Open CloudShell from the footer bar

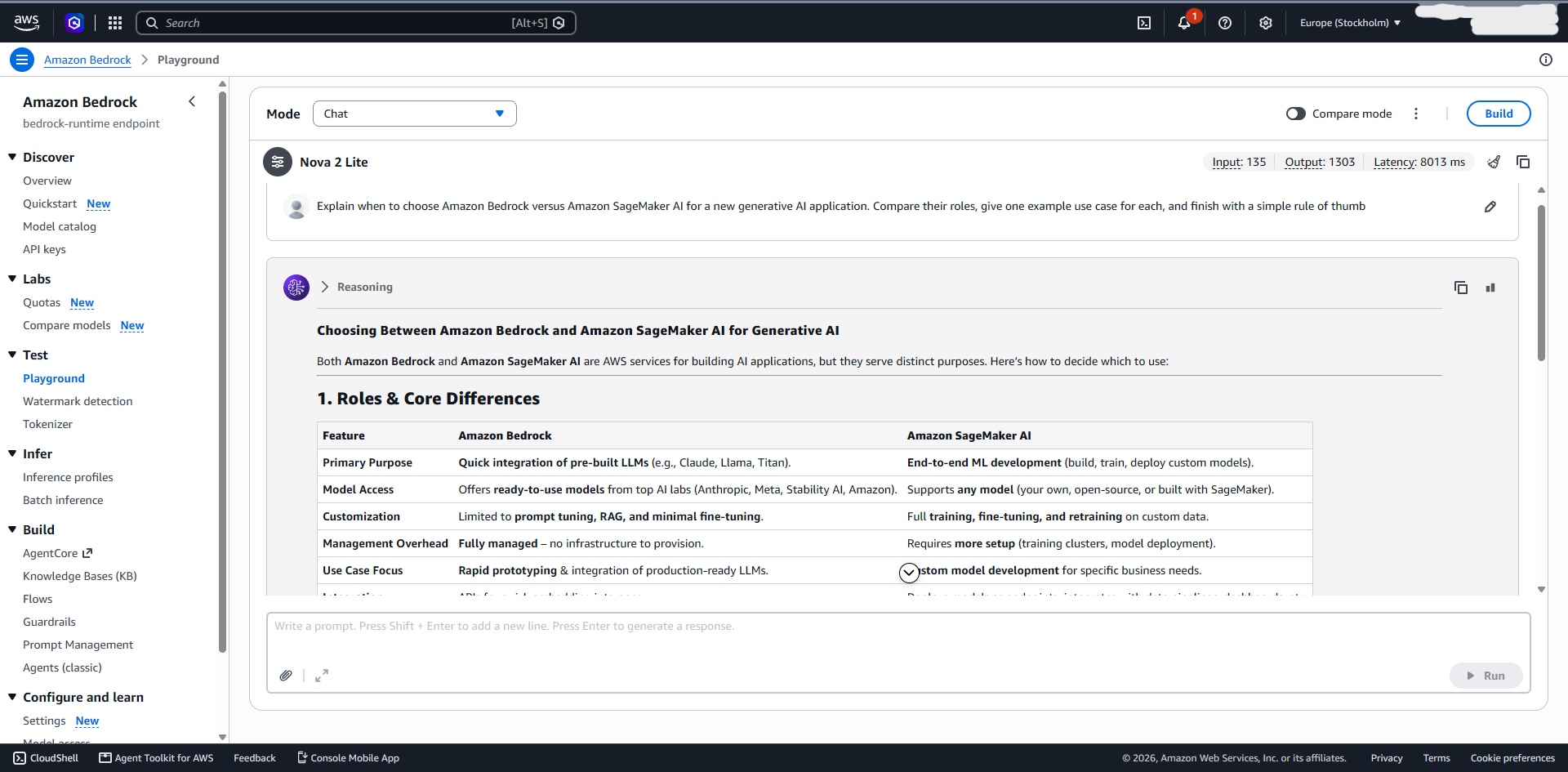46,758
